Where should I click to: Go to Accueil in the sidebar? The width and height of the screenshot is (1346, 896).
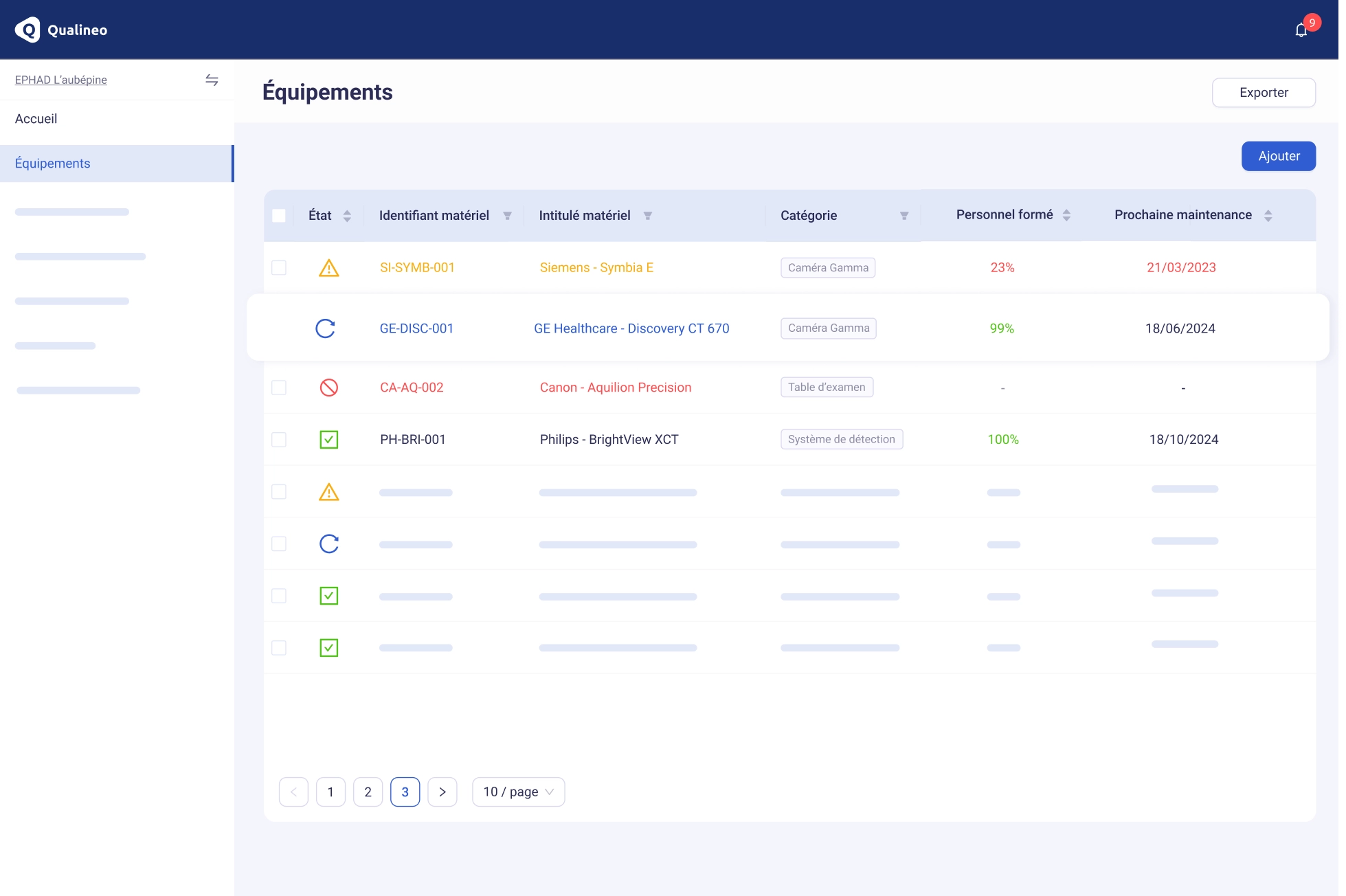click(x=35, y=118)
